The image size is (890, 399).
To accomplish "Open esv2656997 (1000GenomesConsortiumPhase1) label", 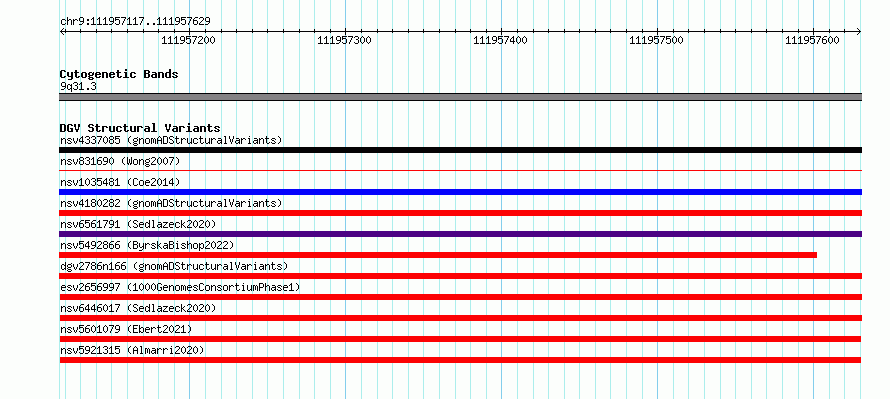I will [x=180, y=287].
